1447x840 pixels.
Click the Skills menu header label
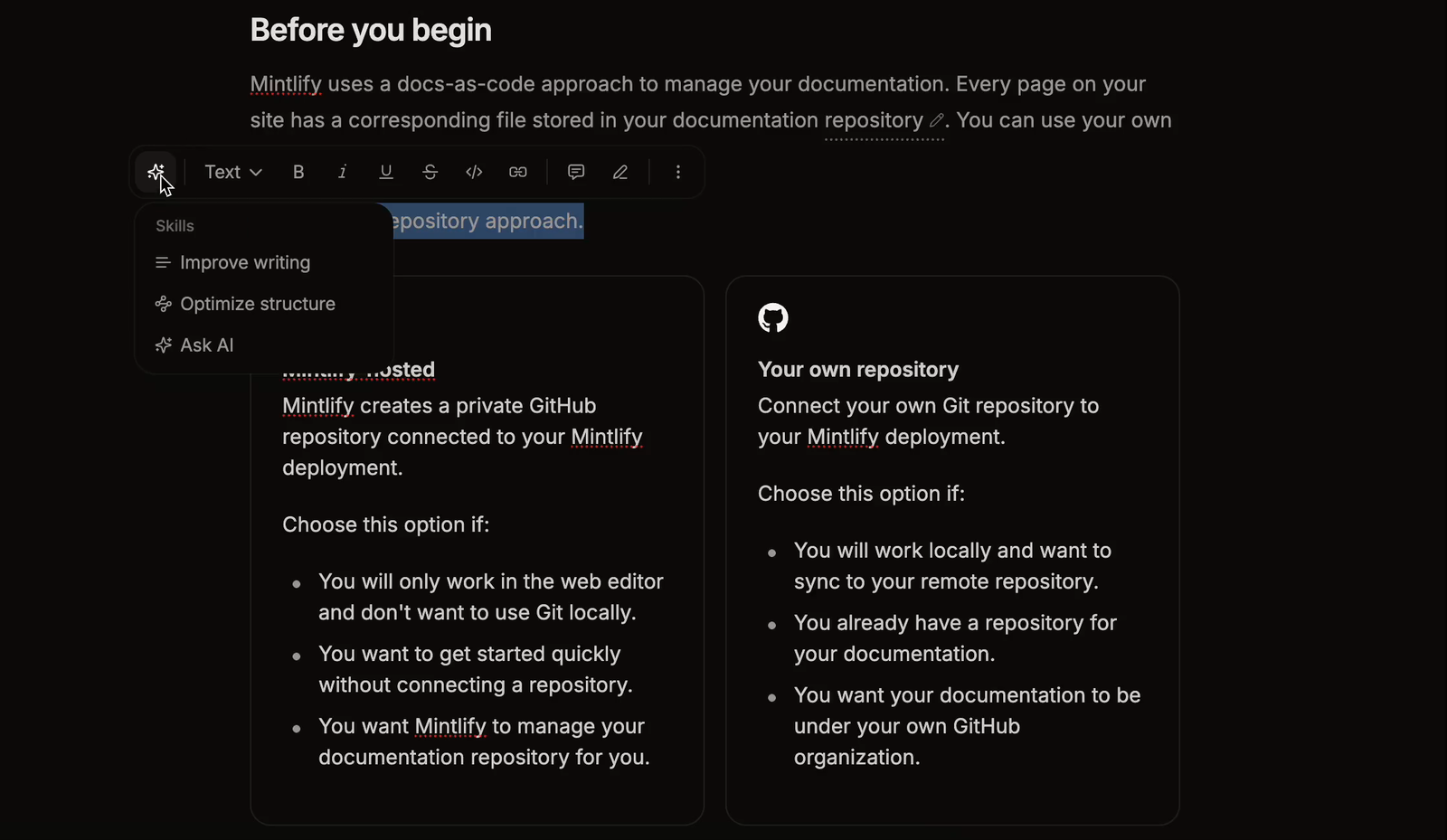pyautogui.click(x=175, y=226)
